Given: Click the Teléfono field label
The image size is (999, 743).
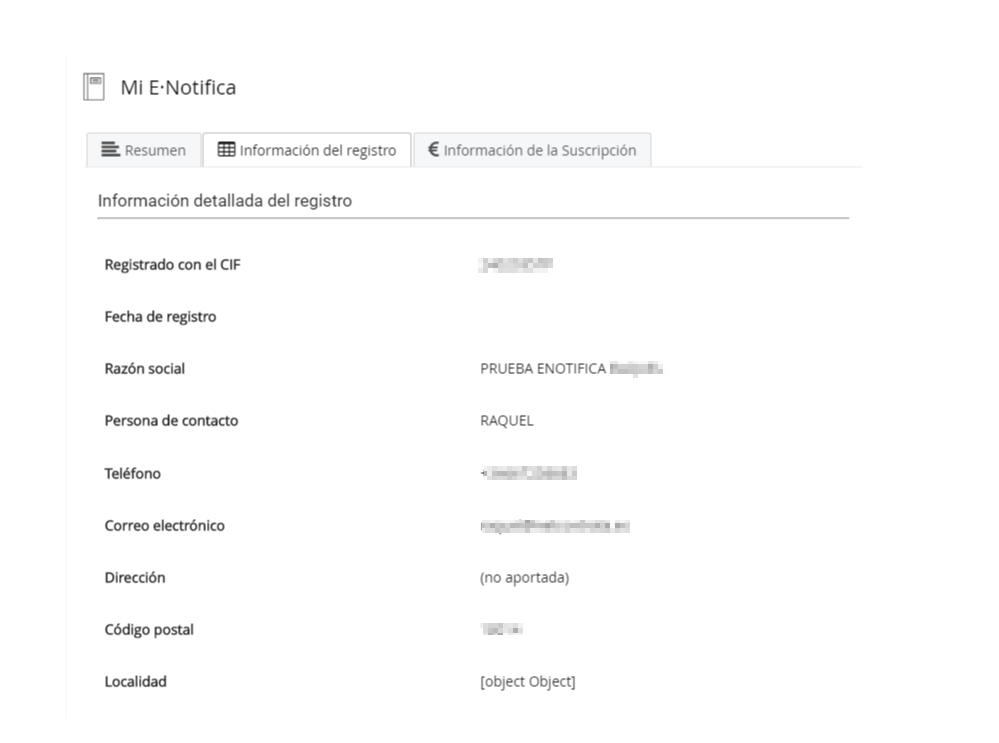Looking at the screenshot, I should 133,474.
